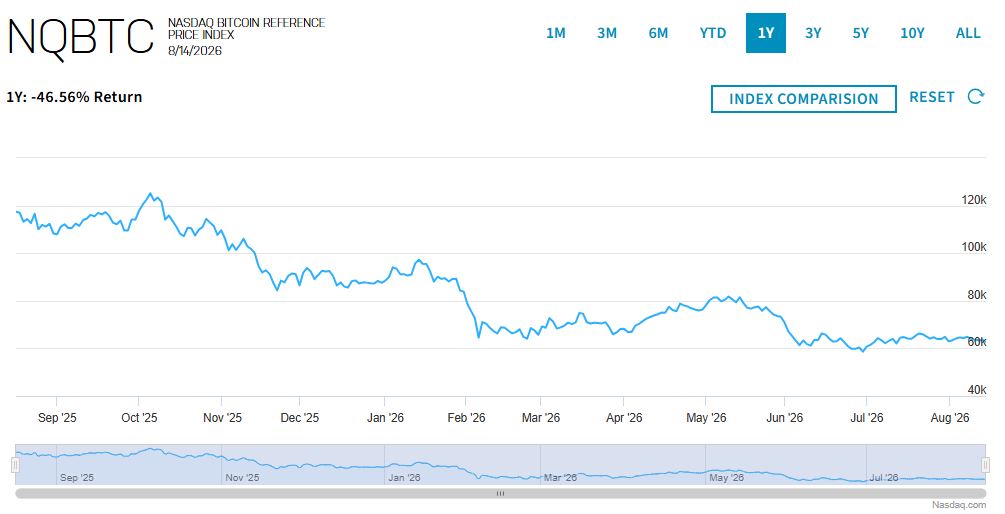
Task: Select the 3M time range
Action: [x=606, y=33]
